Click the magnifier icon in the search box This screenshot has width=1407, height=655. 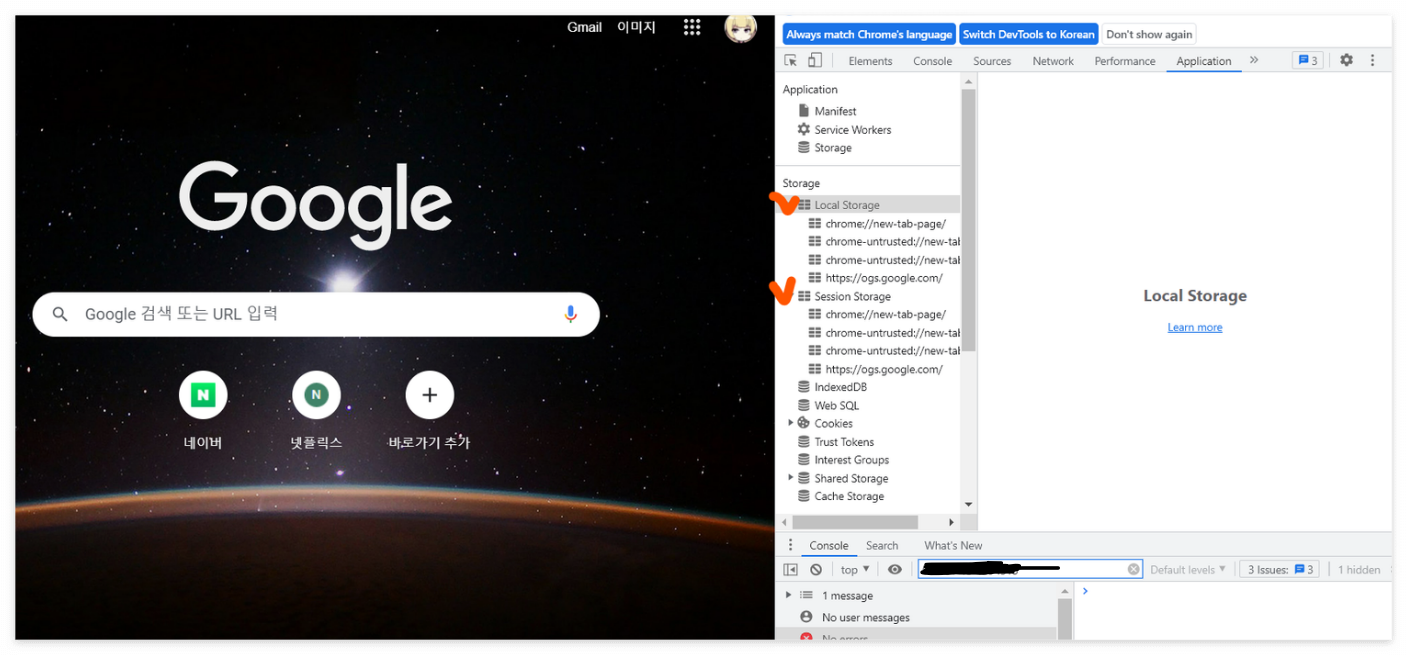60,314
